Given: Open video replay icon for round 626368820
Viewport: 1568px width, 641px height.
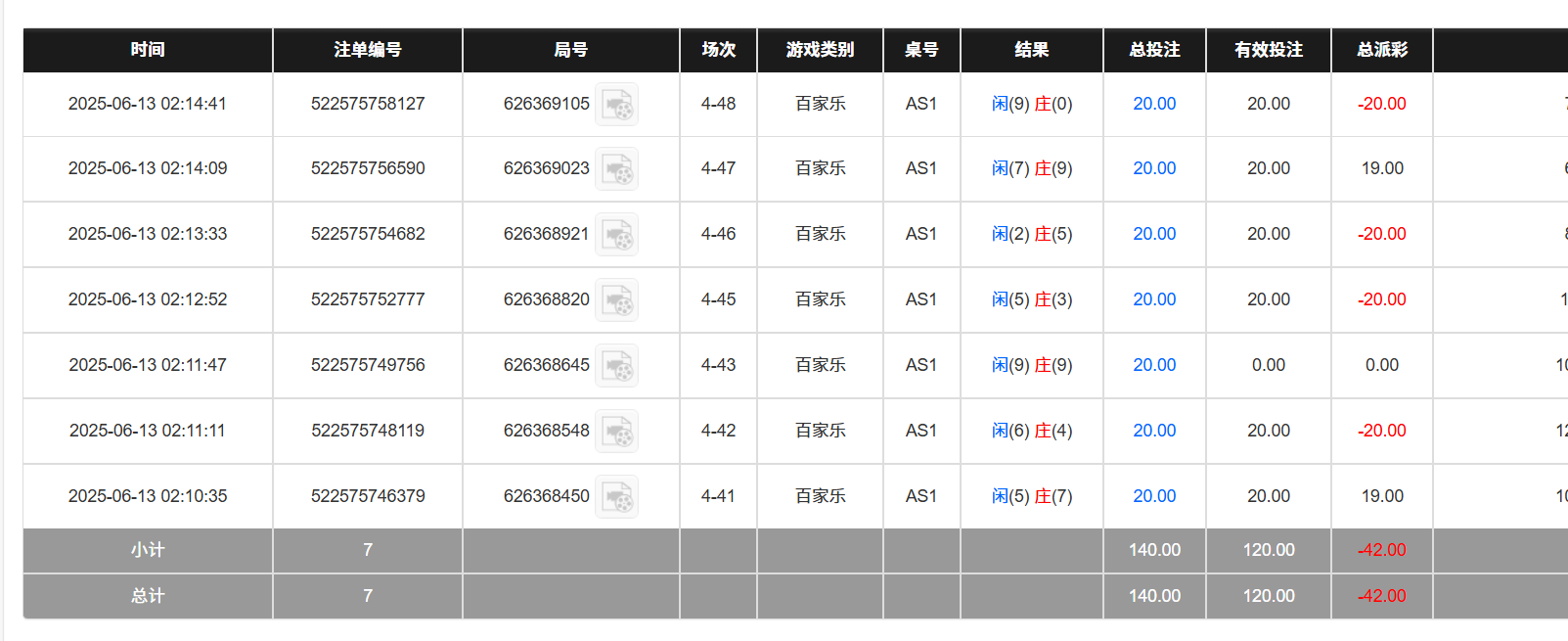Looking at the screenshot, I should coord(617,300).
